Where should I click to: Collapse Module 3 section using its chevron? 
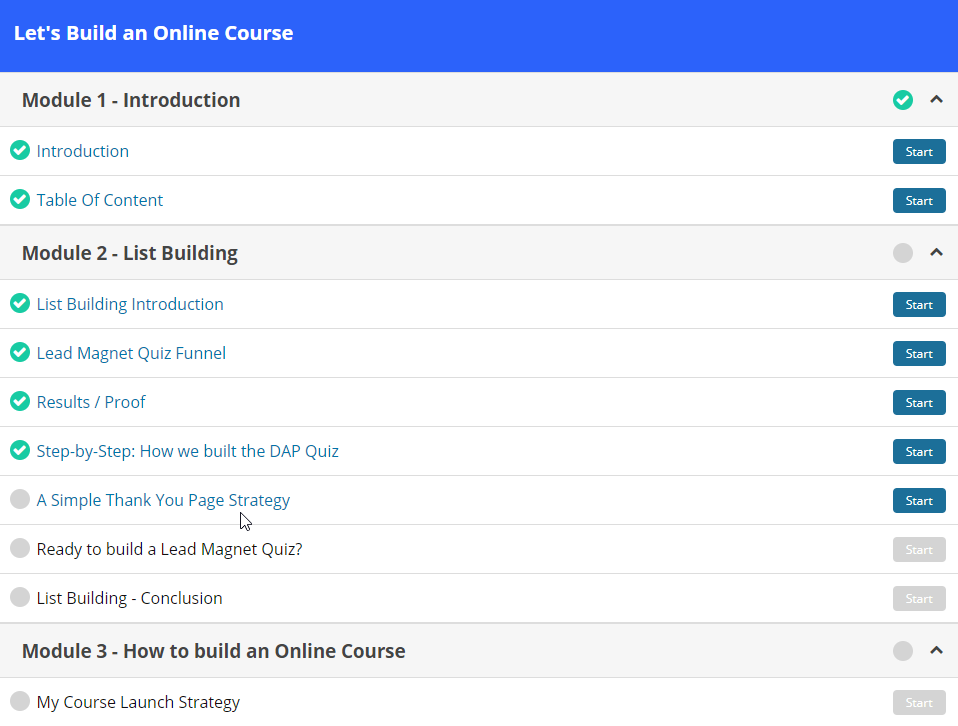pyautogui.click(x=936, y=651)
